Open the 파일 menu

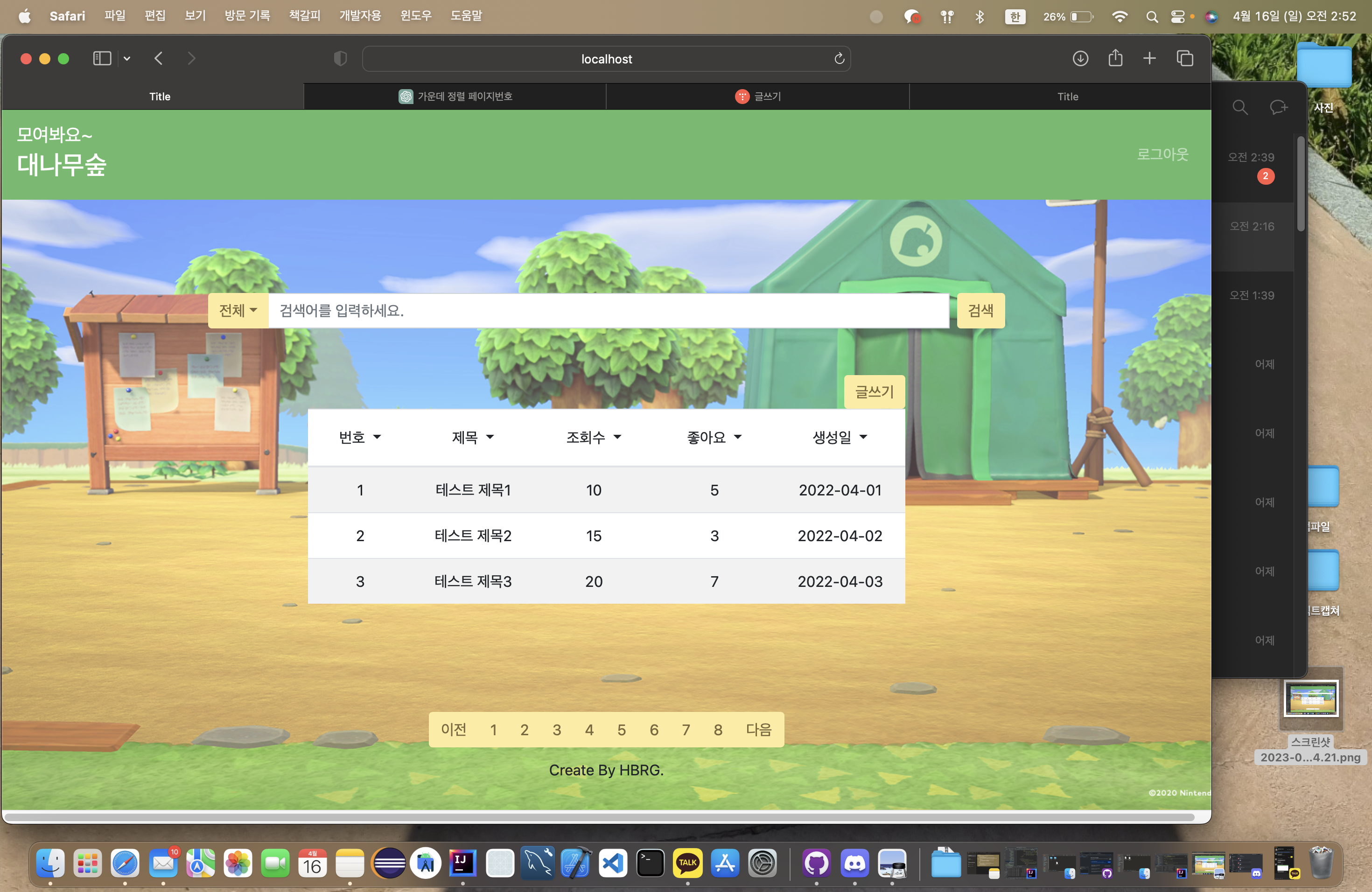tap(115, 16)
